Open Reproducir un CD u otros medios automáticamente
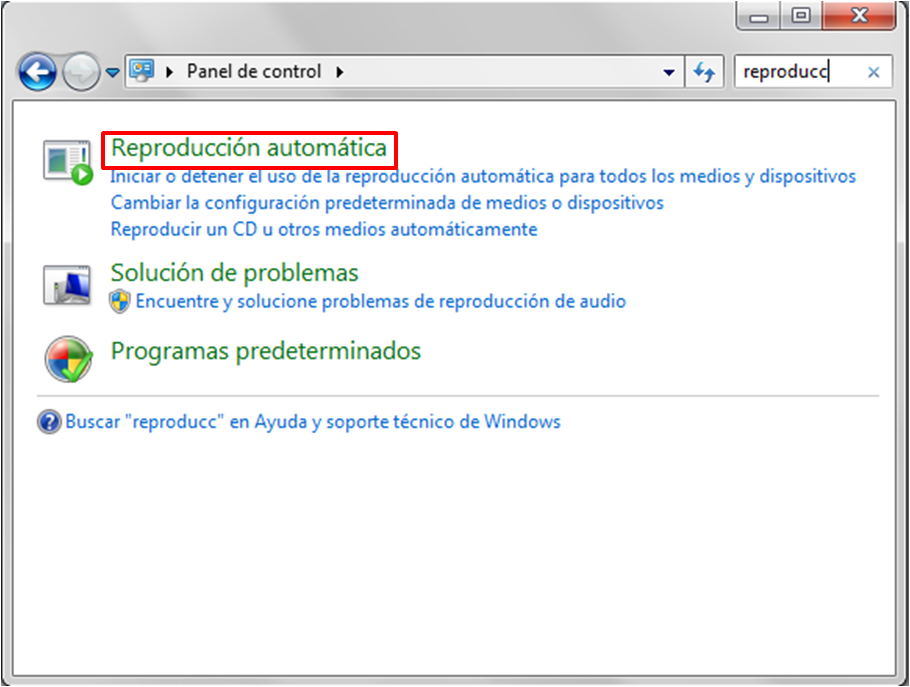Viewport: 910px width, 687px height. (324, 229)
